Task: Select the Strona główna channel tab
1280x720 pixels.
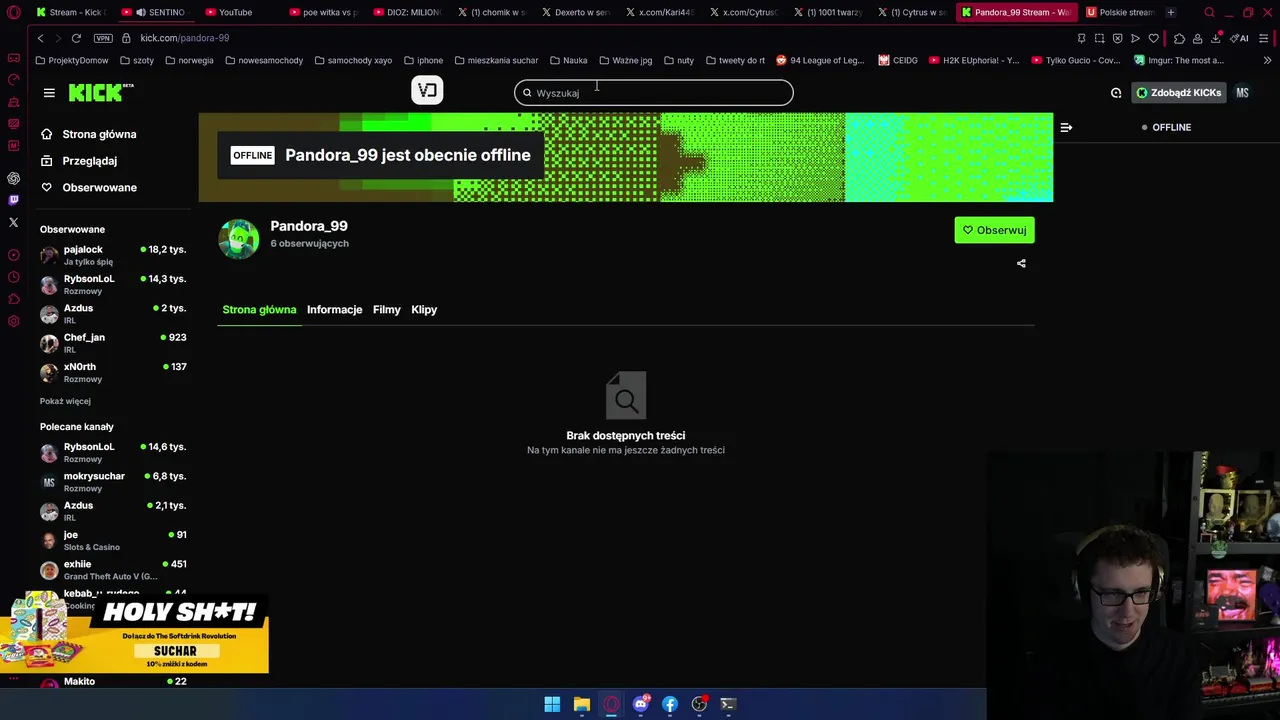Action: (x=259, y=309)
